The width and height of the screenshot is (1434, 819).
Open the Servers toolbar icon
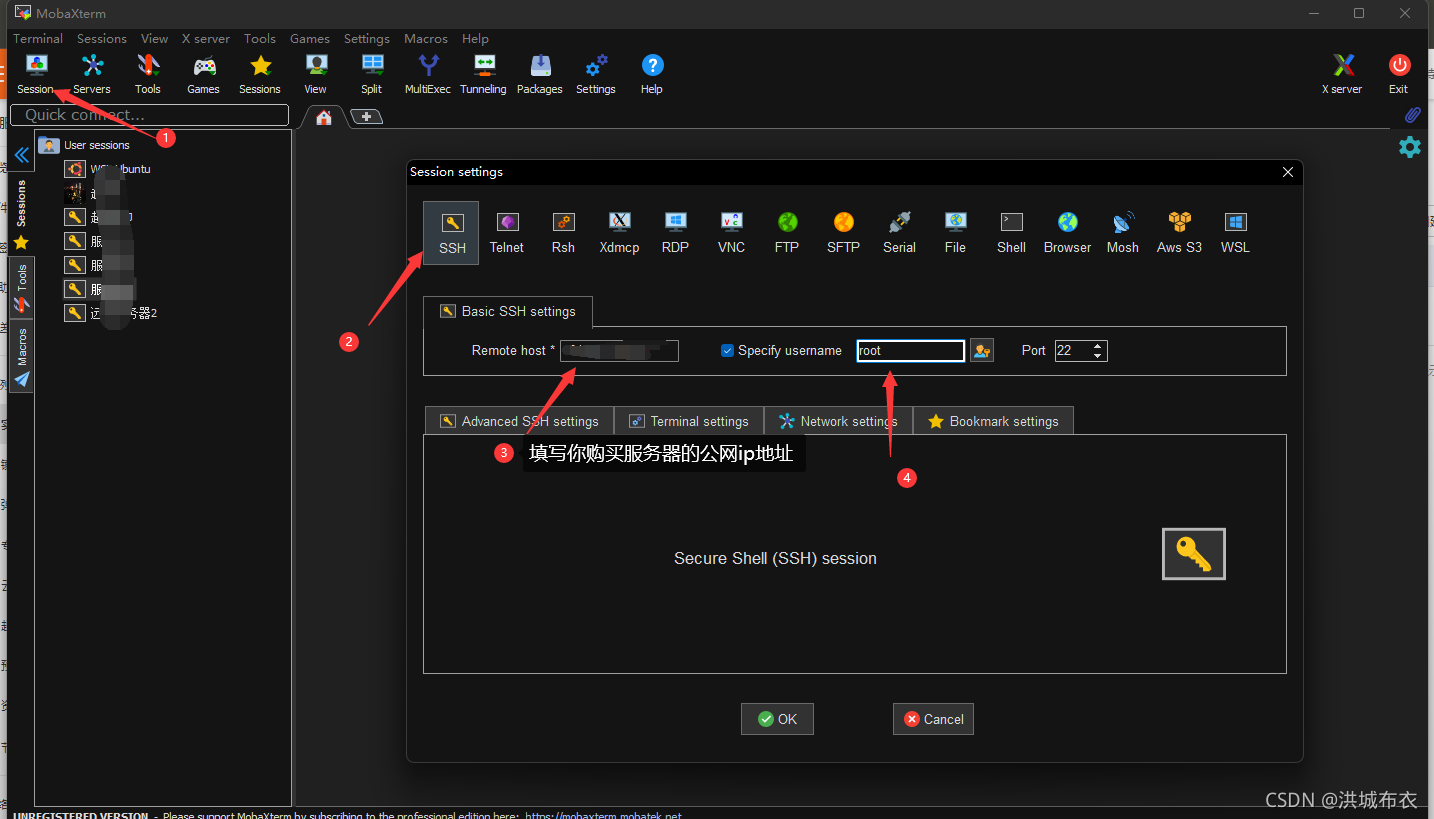point(92,75)
